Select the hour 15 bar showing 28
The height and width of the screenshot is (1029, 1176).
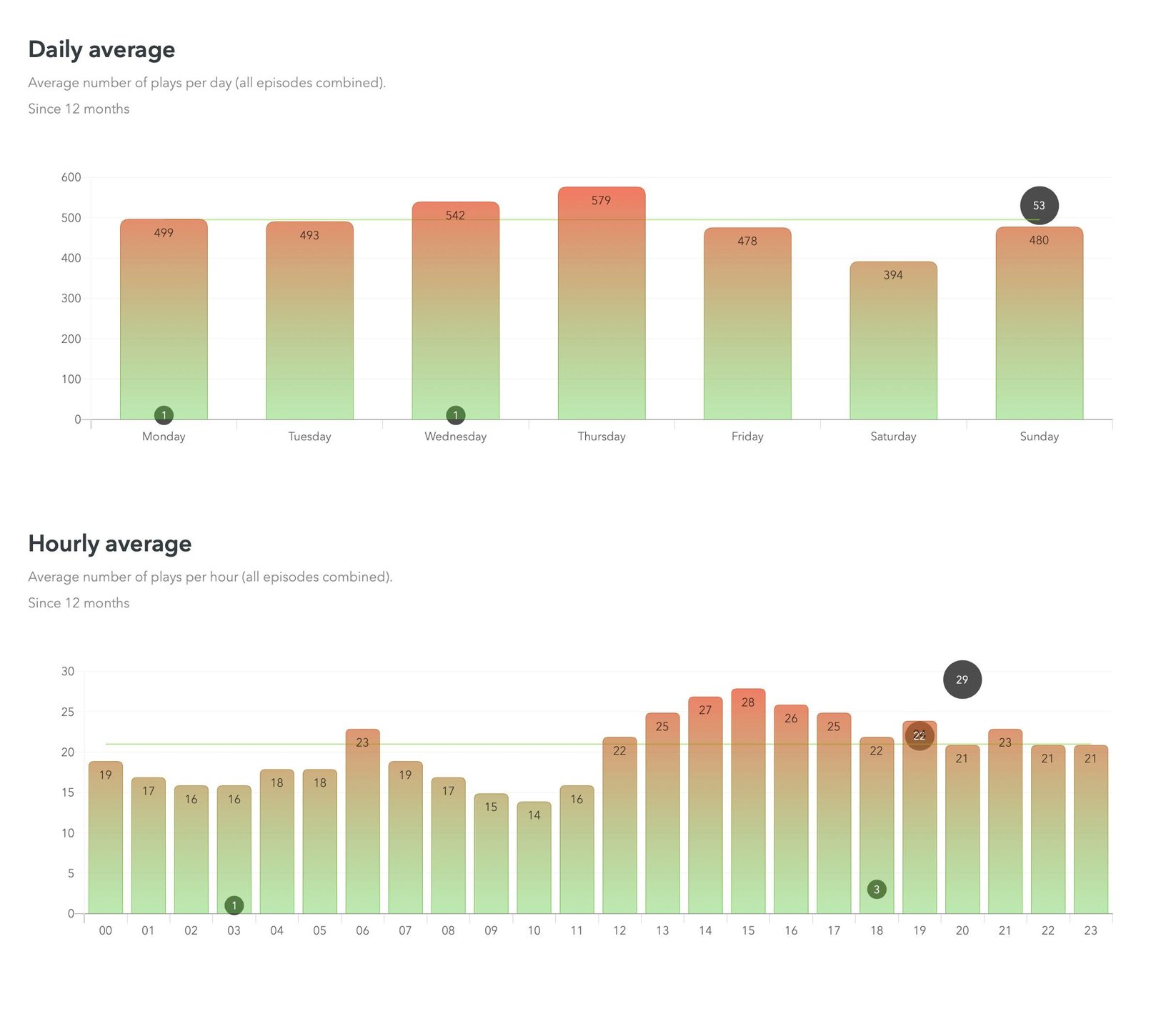pyautogui.click(x=748, y=800)
